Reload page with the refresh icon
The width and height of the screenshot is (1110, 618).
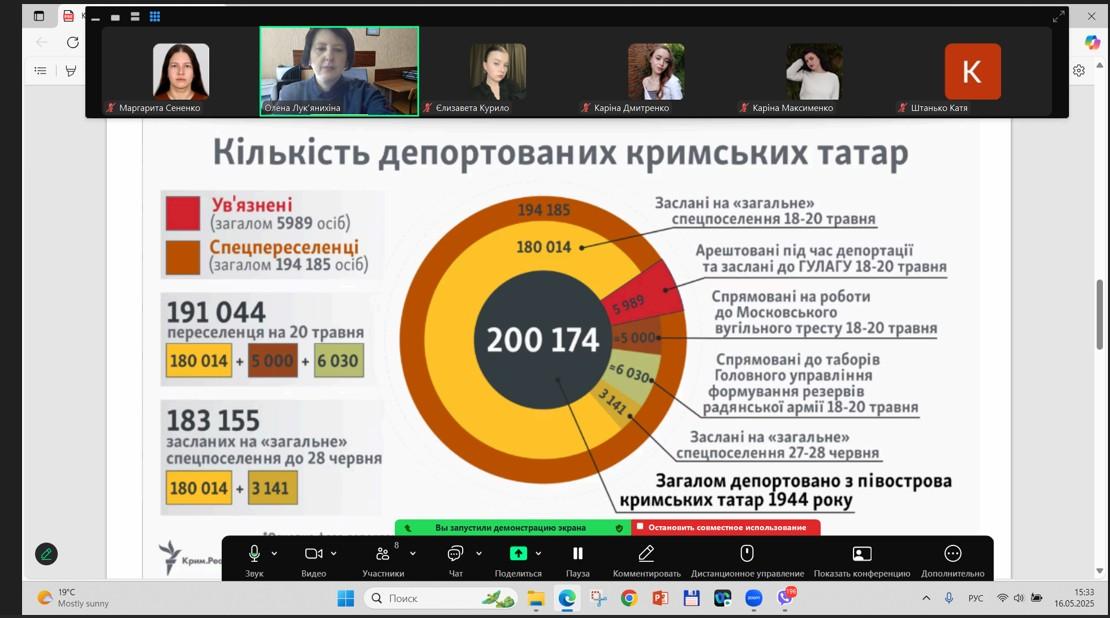coord(72,42)
